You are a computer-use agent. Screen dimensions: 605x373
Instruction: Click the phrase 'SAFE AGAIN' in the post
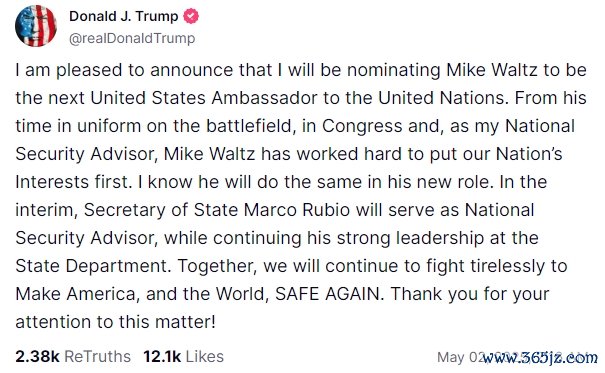327,294
